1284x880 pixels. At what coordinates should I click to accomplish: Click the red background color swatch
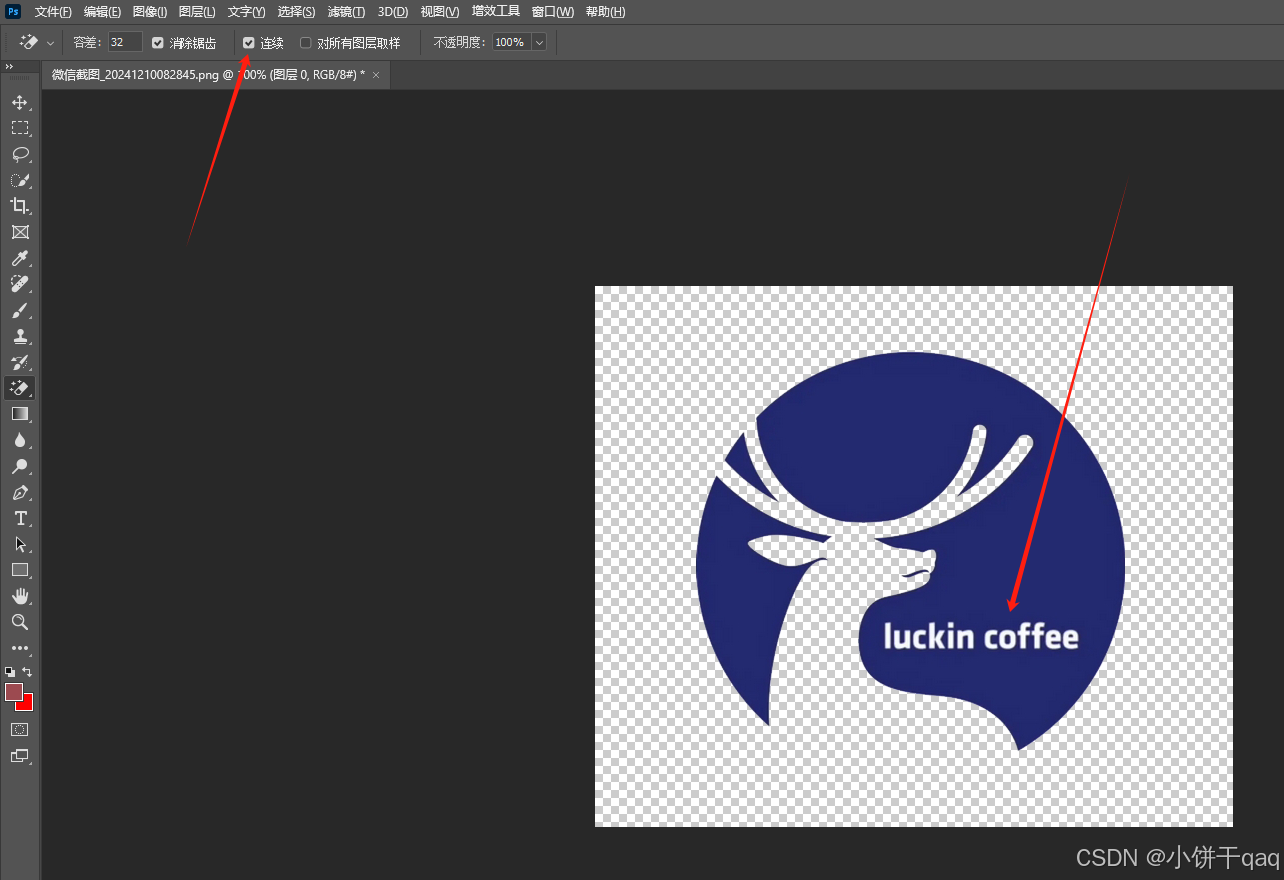pyautogui.click(x=27, y=704)
